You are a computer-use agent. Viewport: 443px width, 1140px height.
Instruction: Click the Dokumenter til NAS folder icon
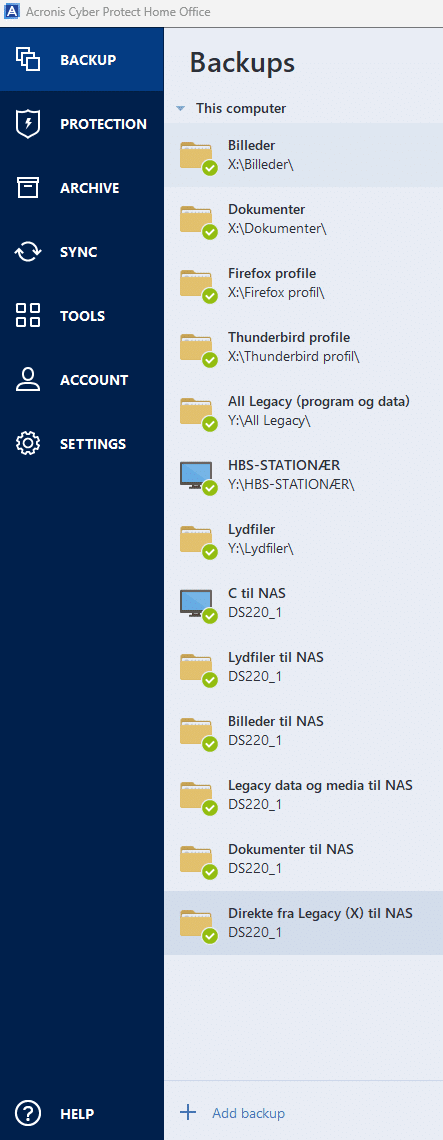tap(198, 861)
